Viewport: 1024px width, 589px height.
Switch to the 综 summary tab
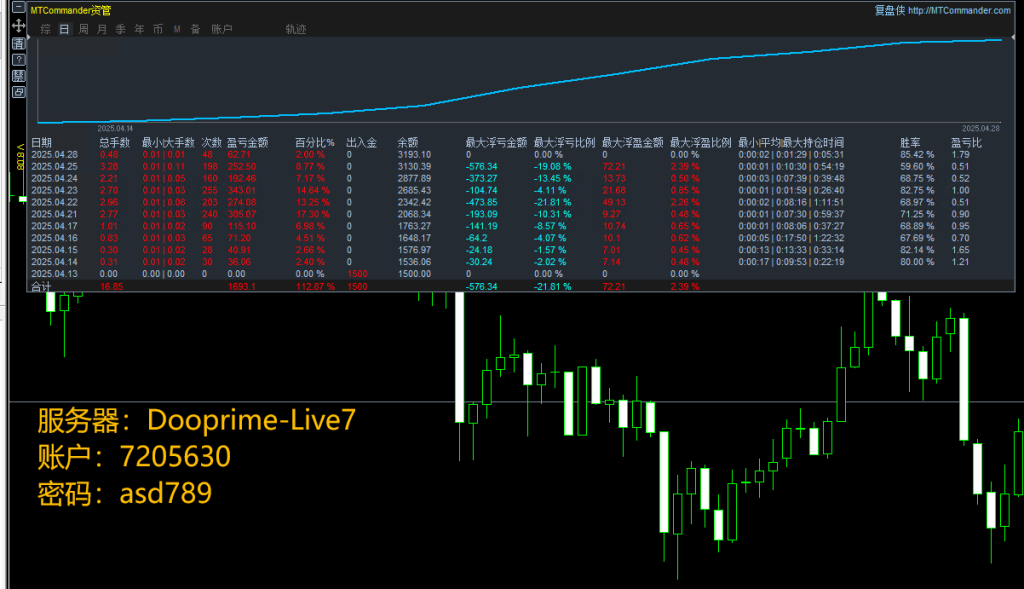[45, 29]
